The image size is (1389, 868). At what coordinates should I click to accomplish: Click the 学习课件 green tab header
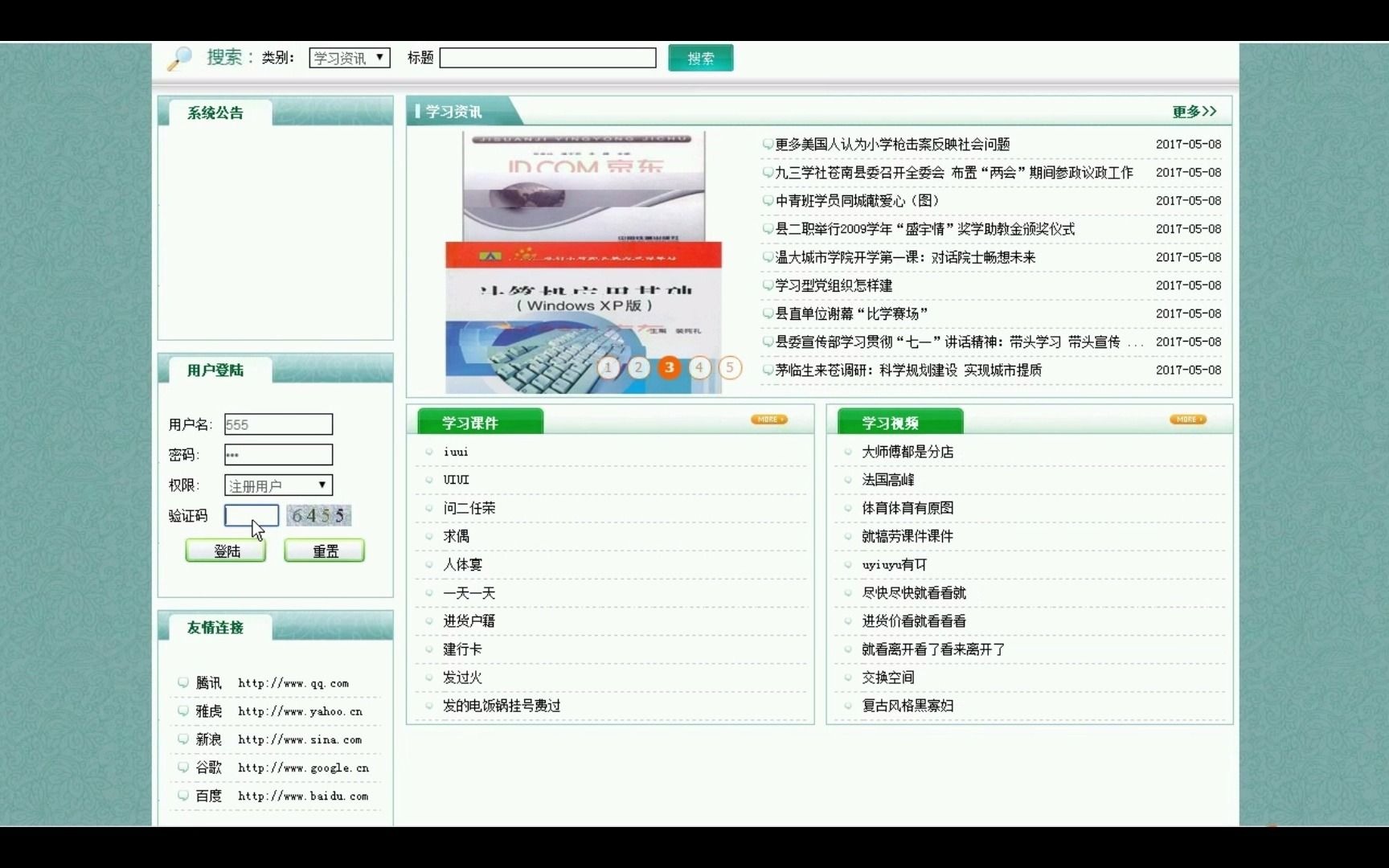point(480,422)
